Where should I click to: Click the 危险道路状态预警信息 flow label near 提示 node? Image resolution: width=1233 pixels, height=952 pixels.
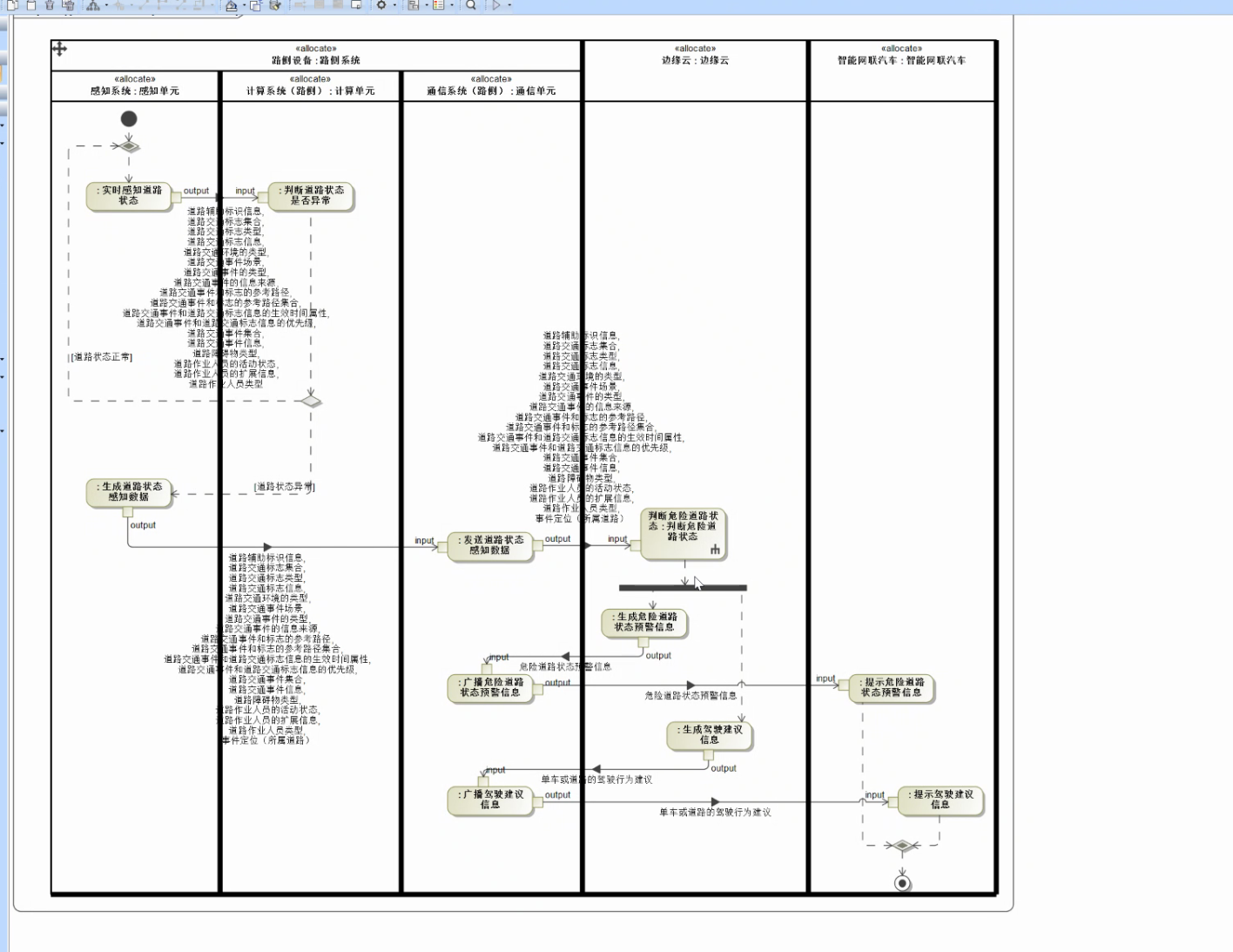coord(691,695)
